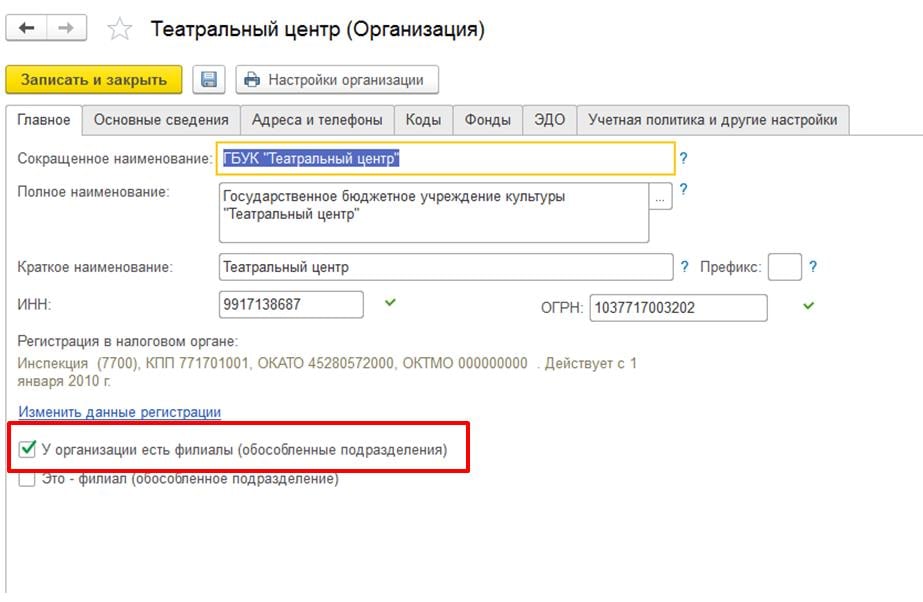Open the ellipsis button beside full name

tap(660, 197)
